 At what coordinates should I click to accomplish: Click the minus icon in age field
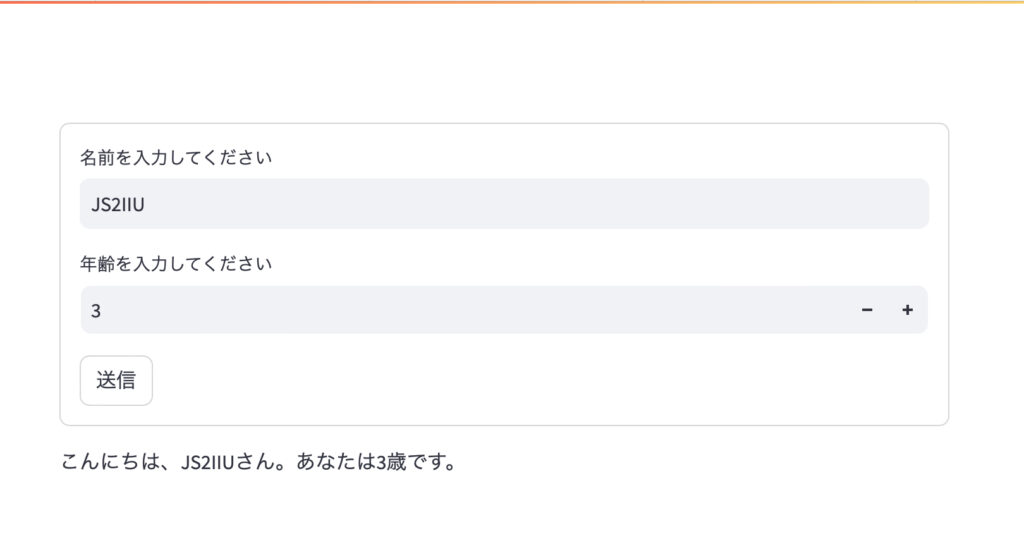(x=867, y=310)
